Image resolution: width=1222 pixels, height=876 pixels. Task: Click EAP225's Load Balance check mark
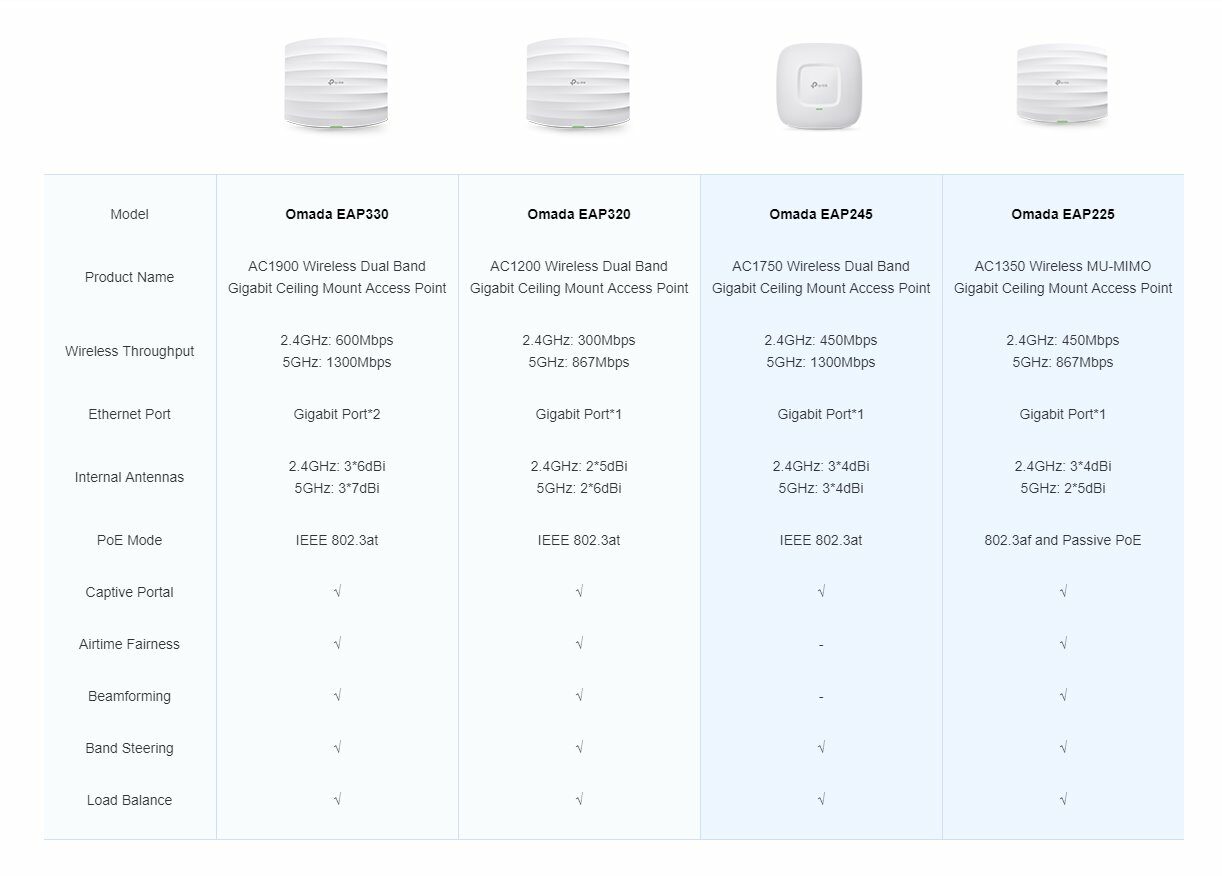(1063, 800)
